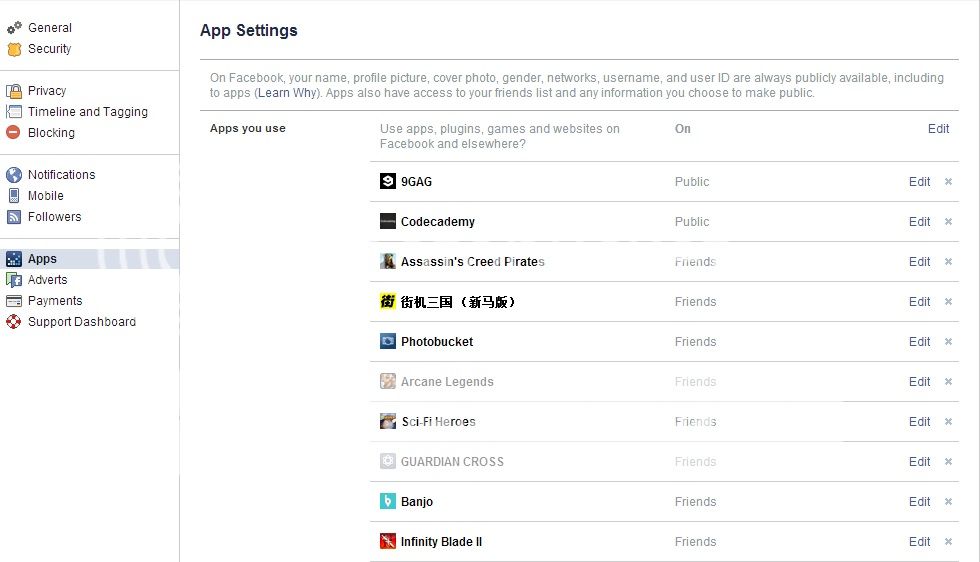The image size is (980, 562).
Task: Edit Codecademy app settings
Action: point(919,221)
